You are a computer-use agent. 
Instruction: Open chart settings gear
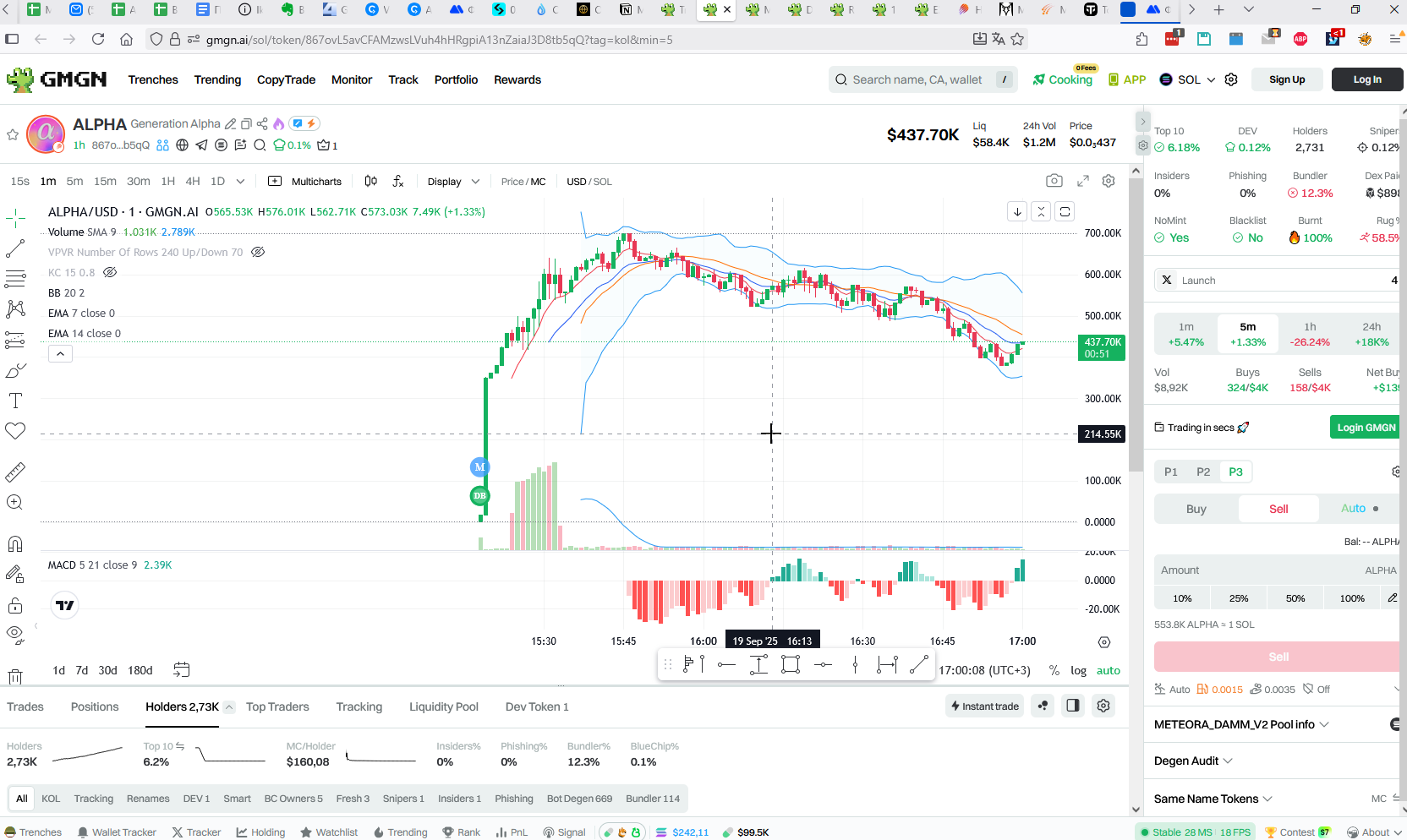click(1109, 181)
